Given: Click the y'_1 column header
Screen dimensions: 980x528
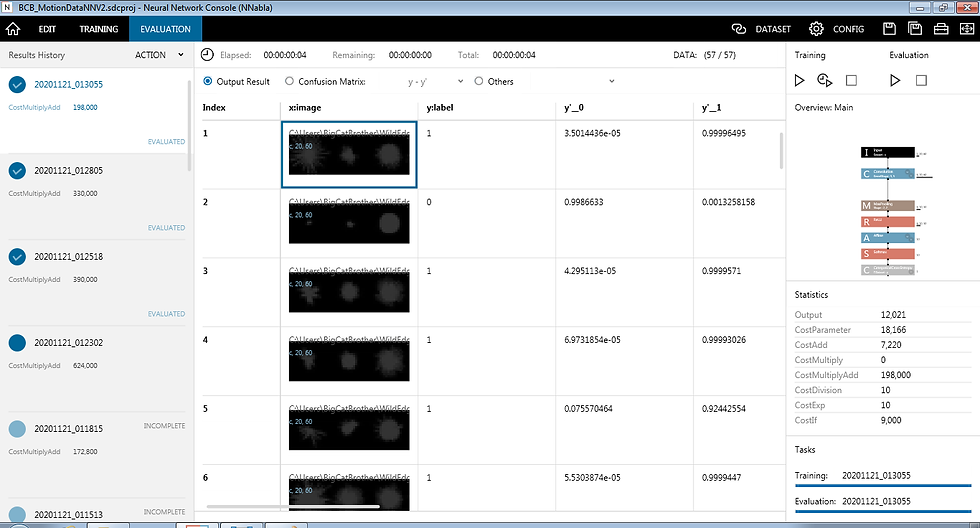Looking at the screenshot, I should click(x=711, y=107).
